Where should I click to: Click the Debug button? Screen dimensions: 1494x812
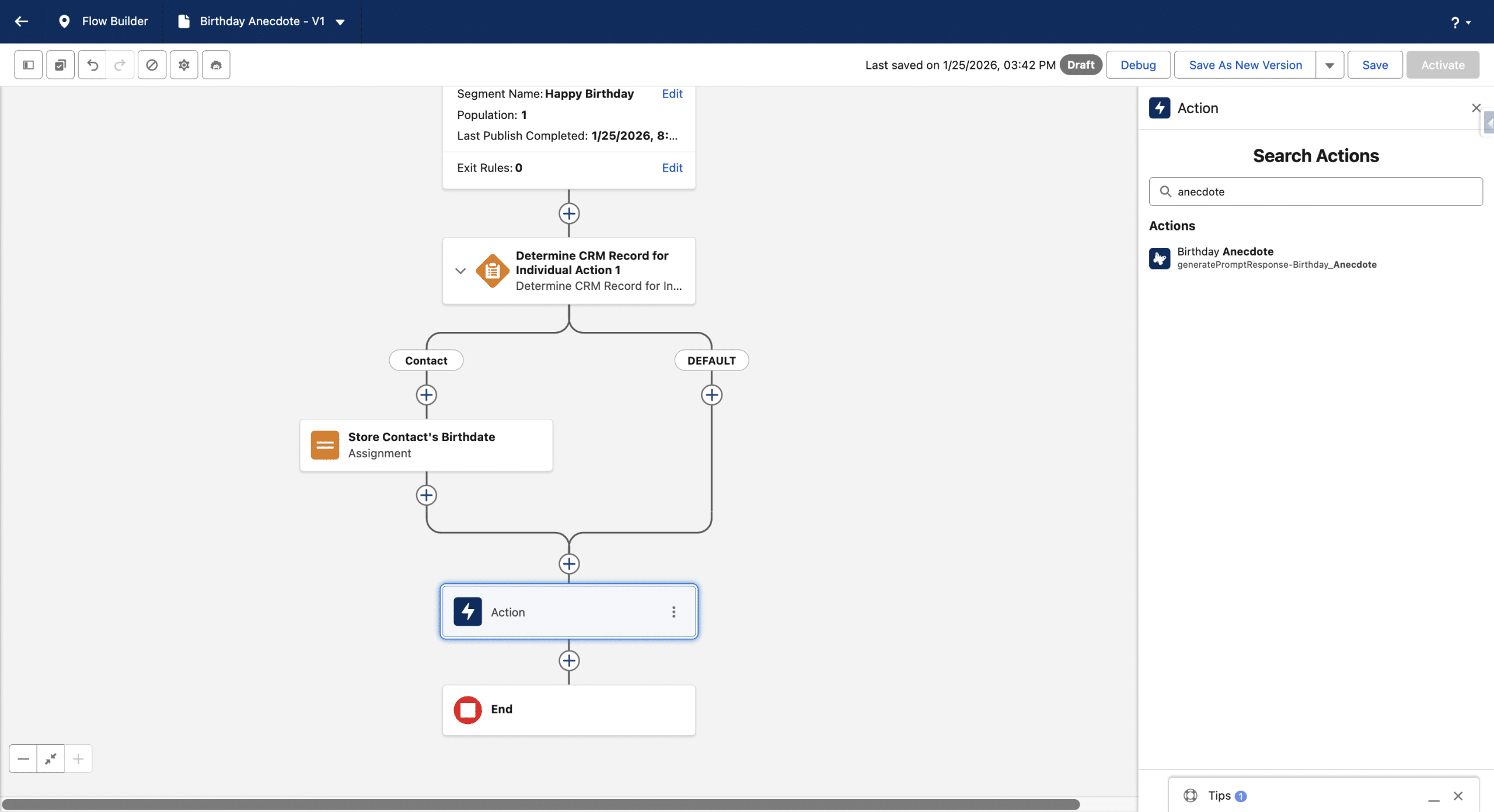1137,65
